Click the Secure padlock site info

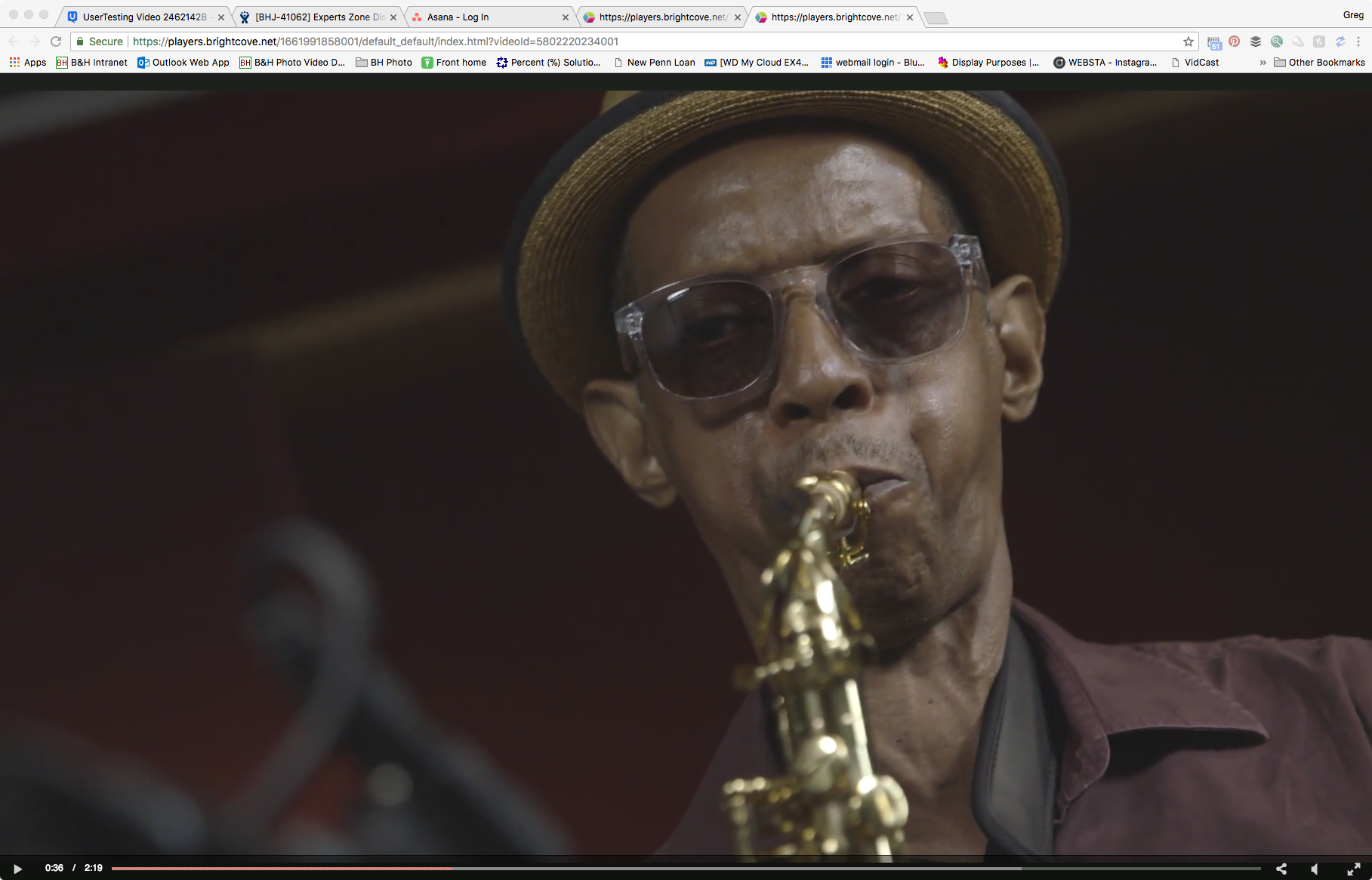click(x=99, y=42)
